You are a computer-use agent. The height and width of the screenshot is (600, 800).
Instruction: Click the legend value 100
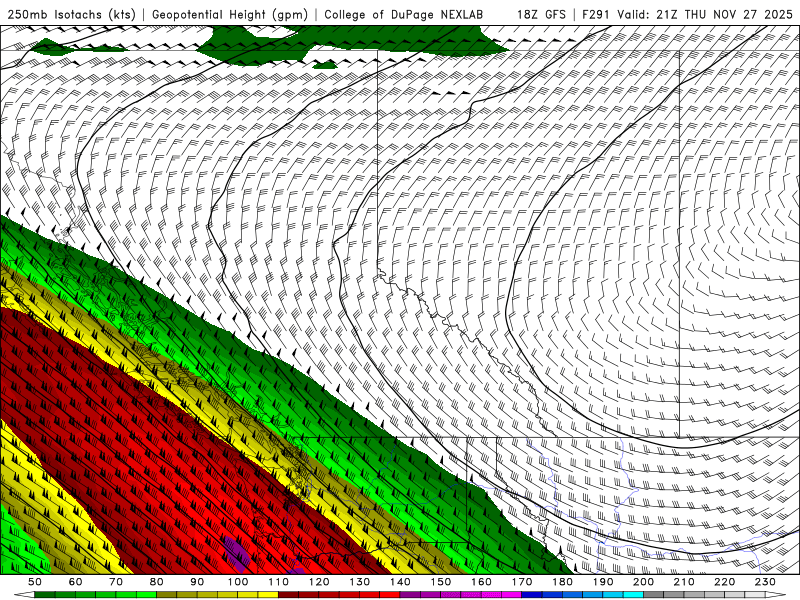(238, 582)
